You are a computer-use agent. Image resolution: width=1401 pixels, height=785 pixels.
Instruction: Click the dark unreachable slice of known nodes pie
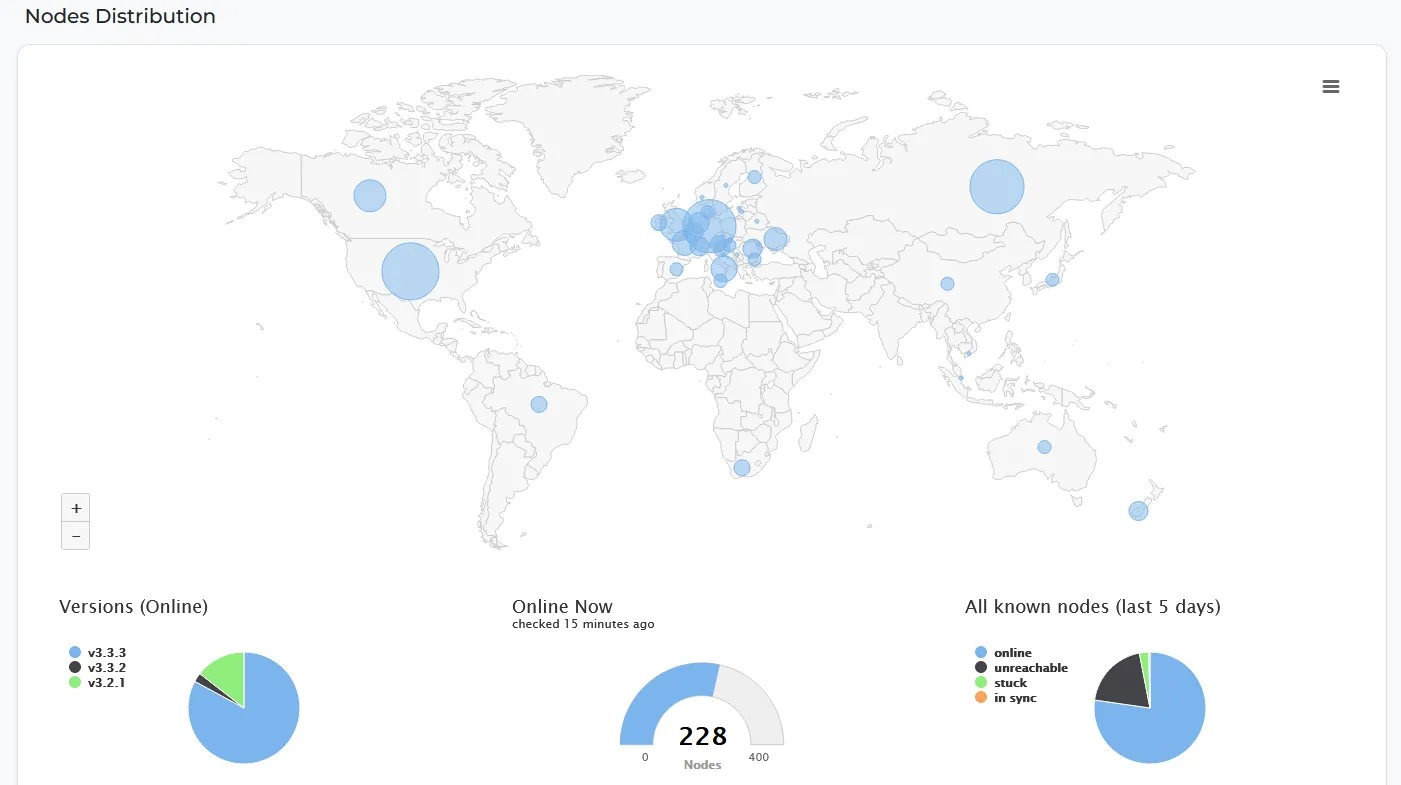click(x=1125, y=680)
